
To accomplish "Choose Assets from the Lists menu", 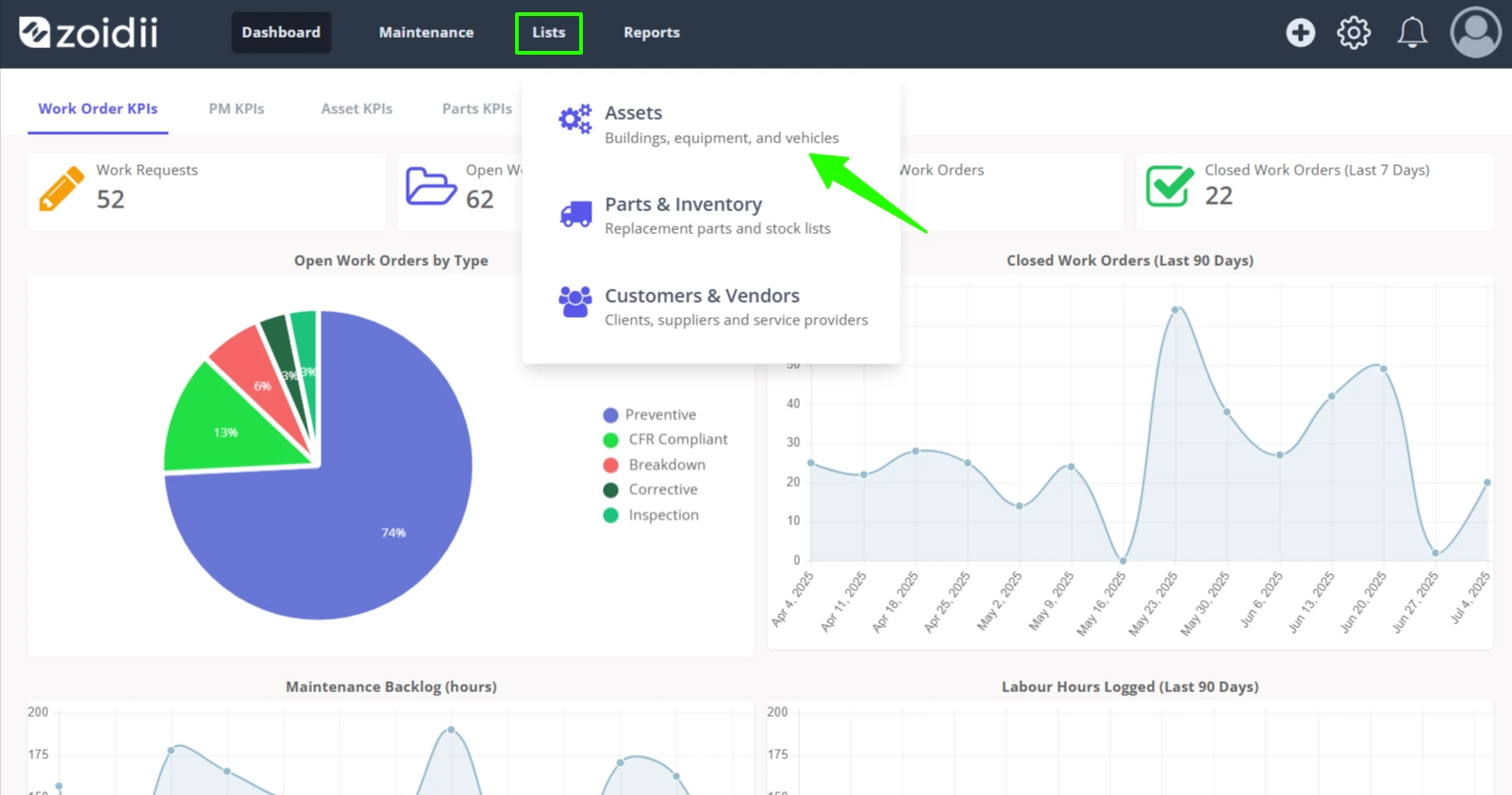I will click(x=710, y=124).
